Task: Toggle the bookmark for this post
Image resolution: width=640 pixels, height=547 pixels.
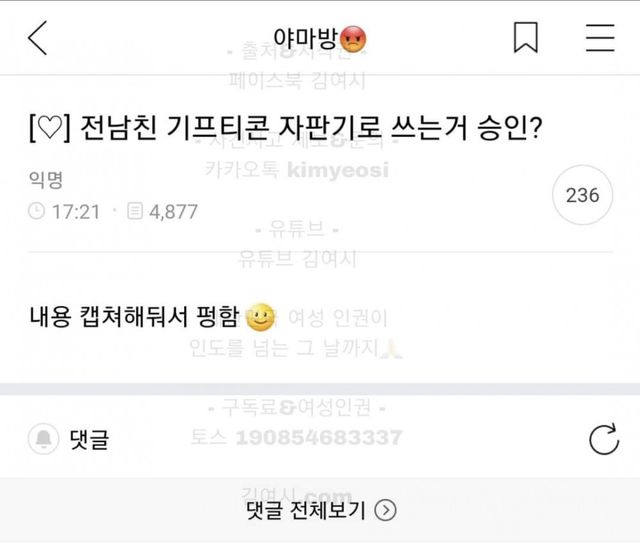Action: tap(526, 37)
